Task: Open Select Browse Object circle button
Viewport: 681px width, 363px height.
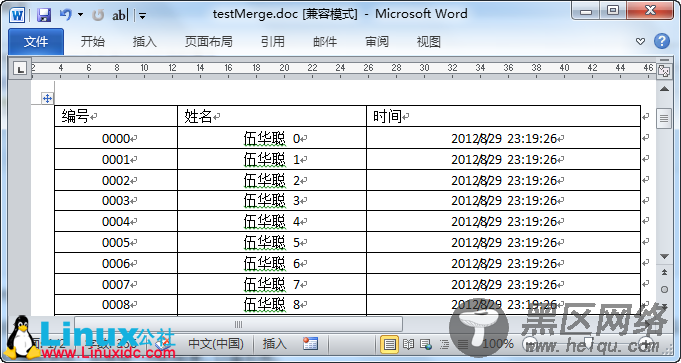Action: (664, 289)
